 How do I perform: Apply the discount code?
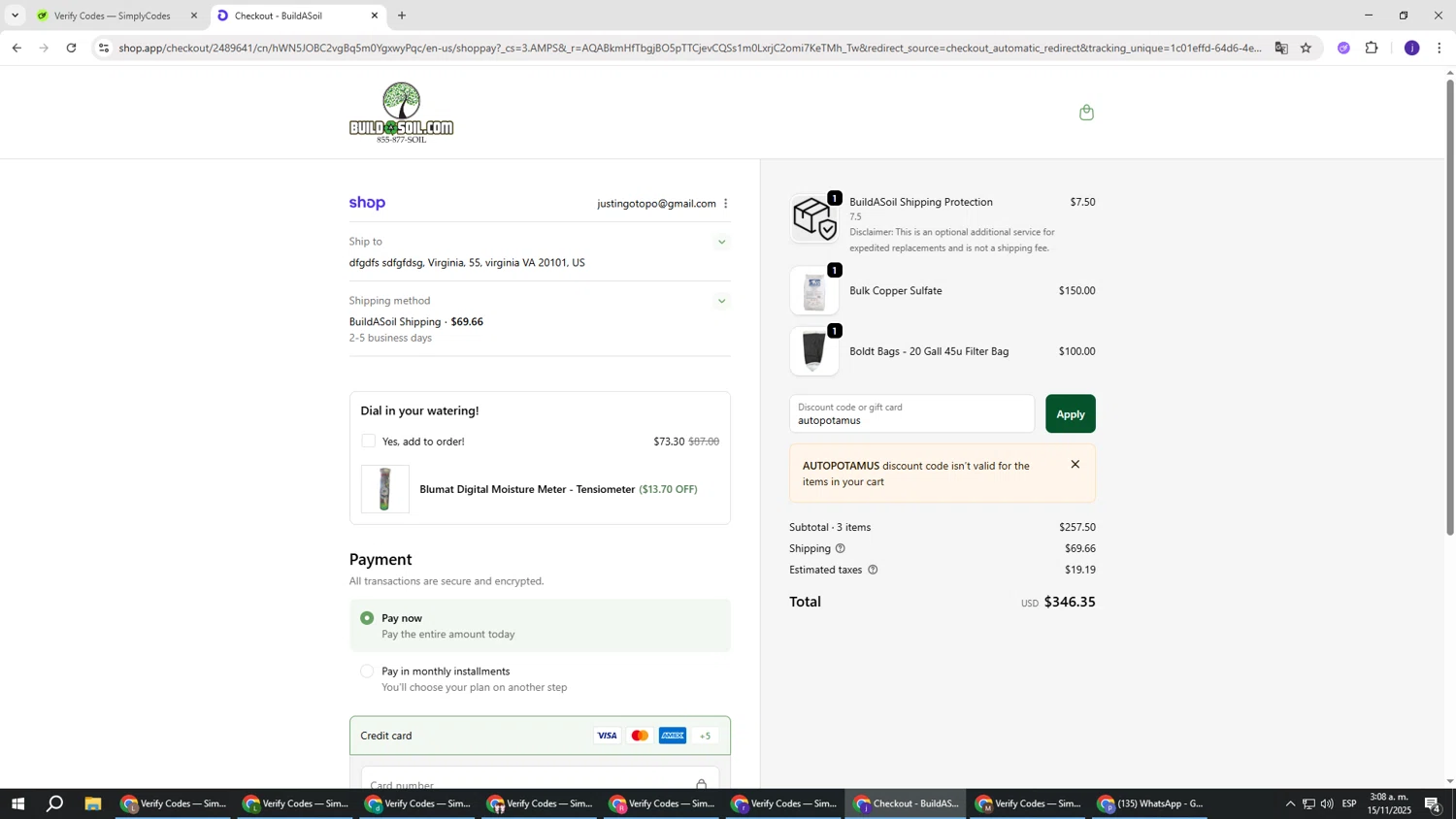point(1070,414)
